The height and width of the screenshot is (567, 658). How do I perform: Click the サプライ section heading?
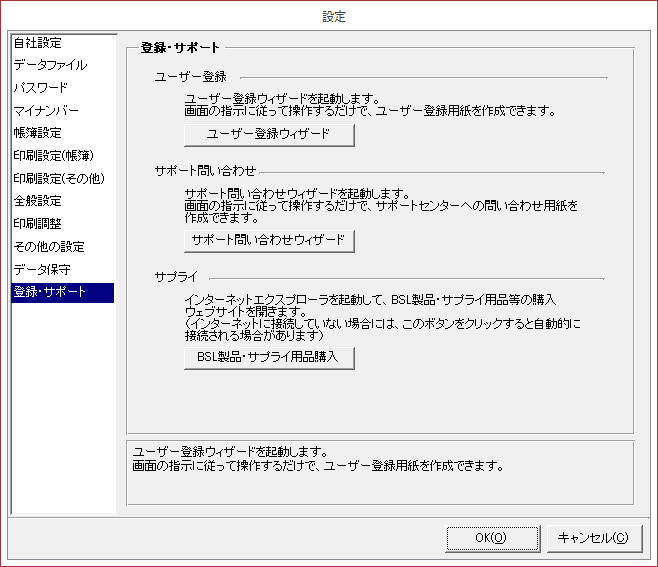[x=176, y=277]
